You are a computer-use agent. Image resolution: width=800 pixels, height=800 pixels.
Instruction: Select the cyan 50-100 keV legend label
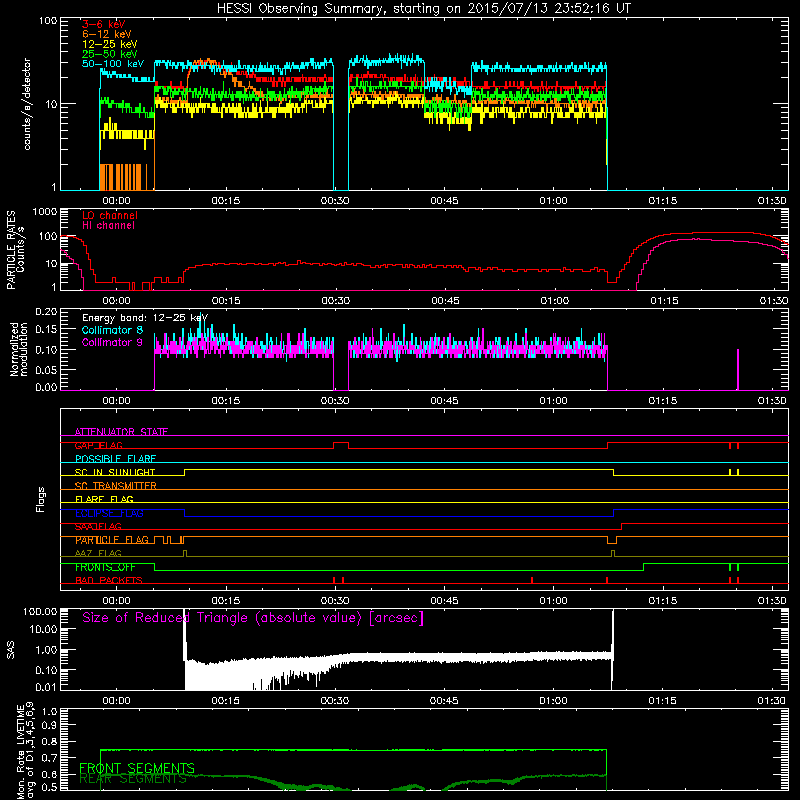coord(113,64)
